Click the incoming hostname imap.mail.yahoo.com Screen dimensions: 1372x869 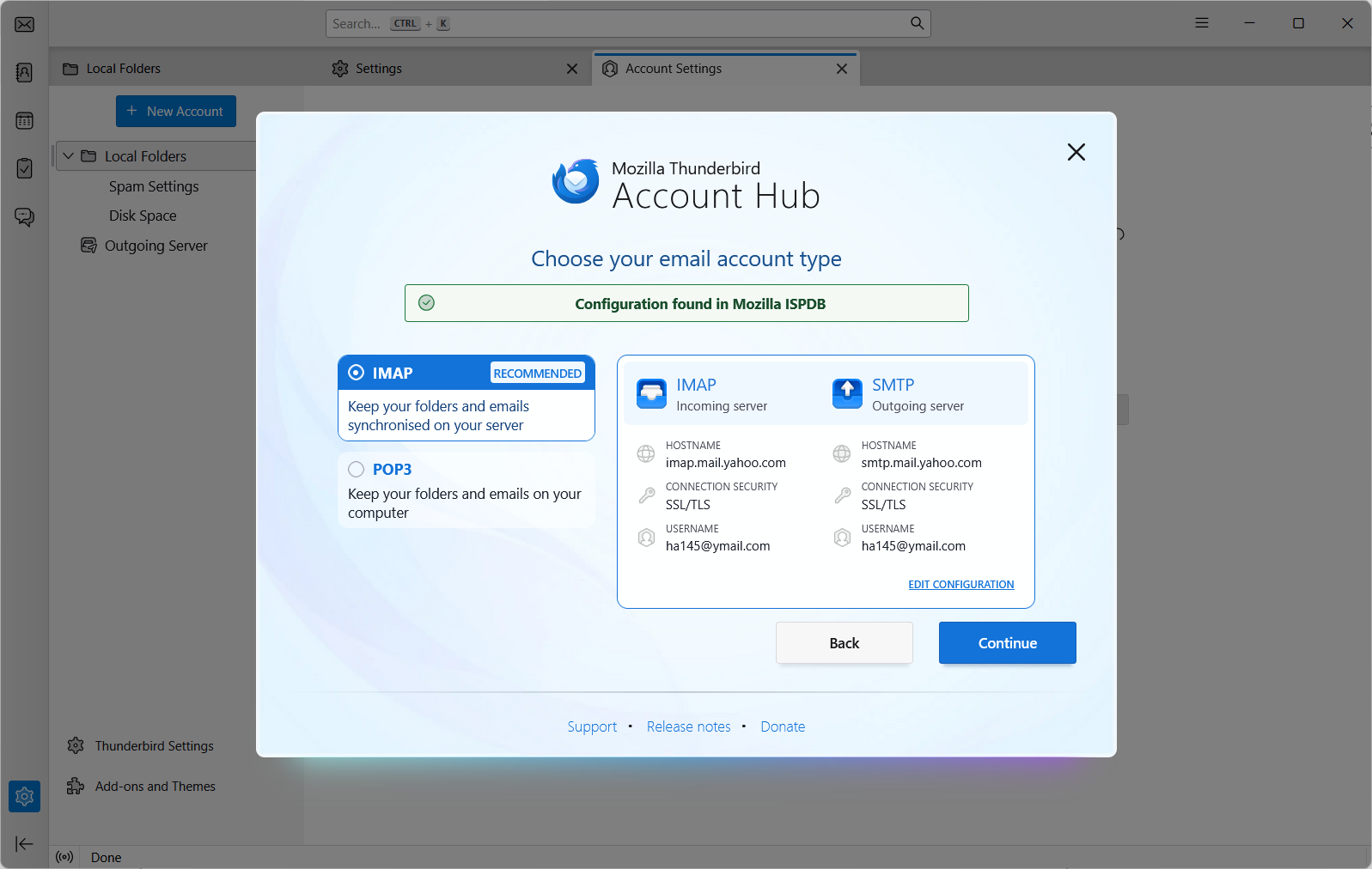pyautogui.click(x=726, y=463)
